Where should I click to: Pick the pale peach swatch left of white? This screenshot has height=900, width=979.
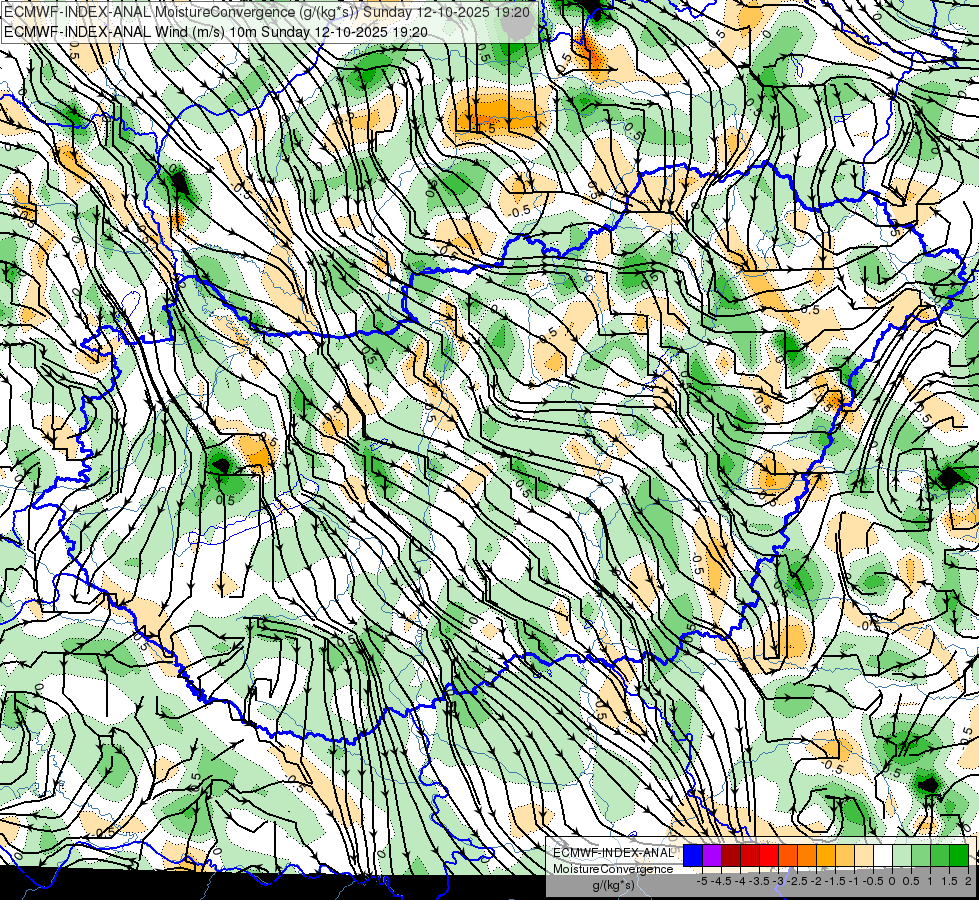pyautogui.click(x=864, y=855)
